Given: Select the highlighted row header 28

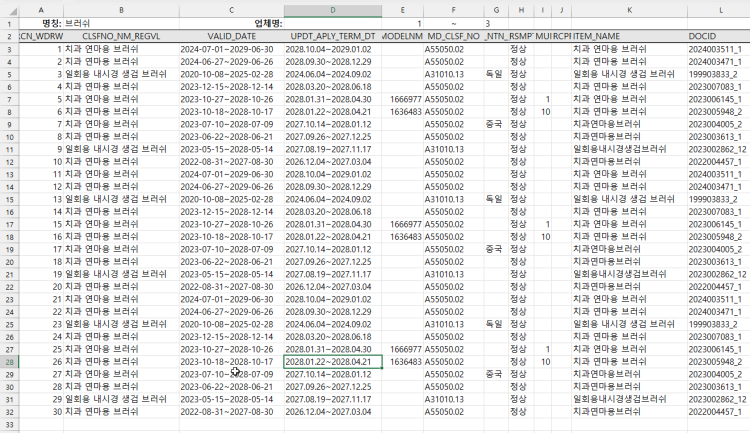Looking at the screenshot, I should coord(10,362).
